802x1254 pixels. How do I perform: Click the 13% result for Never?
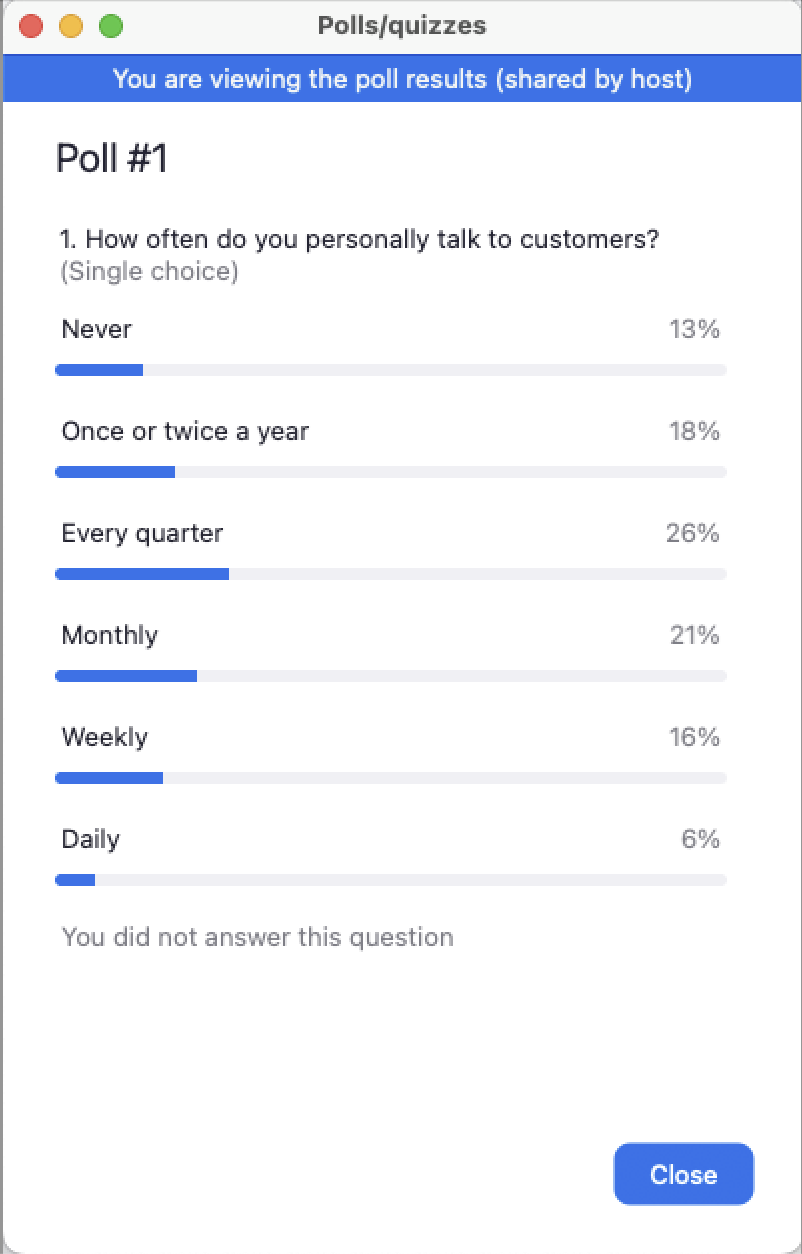coord(694,328)
